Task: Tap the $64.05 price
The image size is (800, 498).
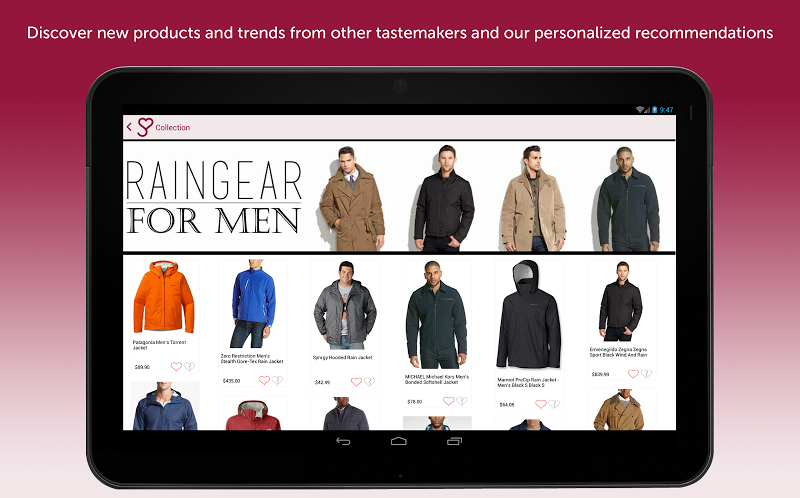Action: (507, 405)
